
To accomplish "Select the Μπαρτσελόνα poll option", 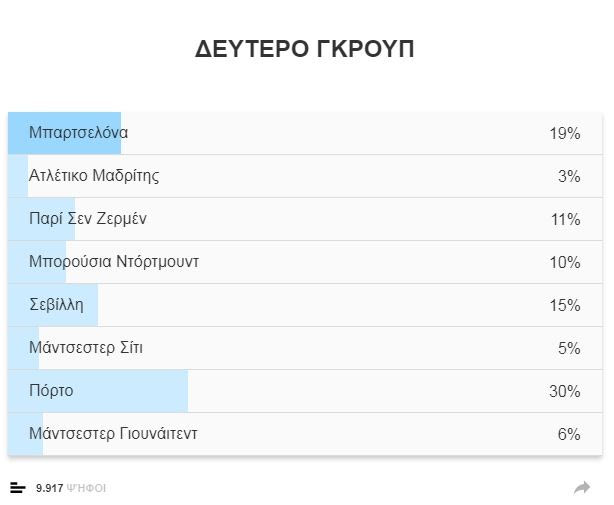I will (x=79, y=133).
